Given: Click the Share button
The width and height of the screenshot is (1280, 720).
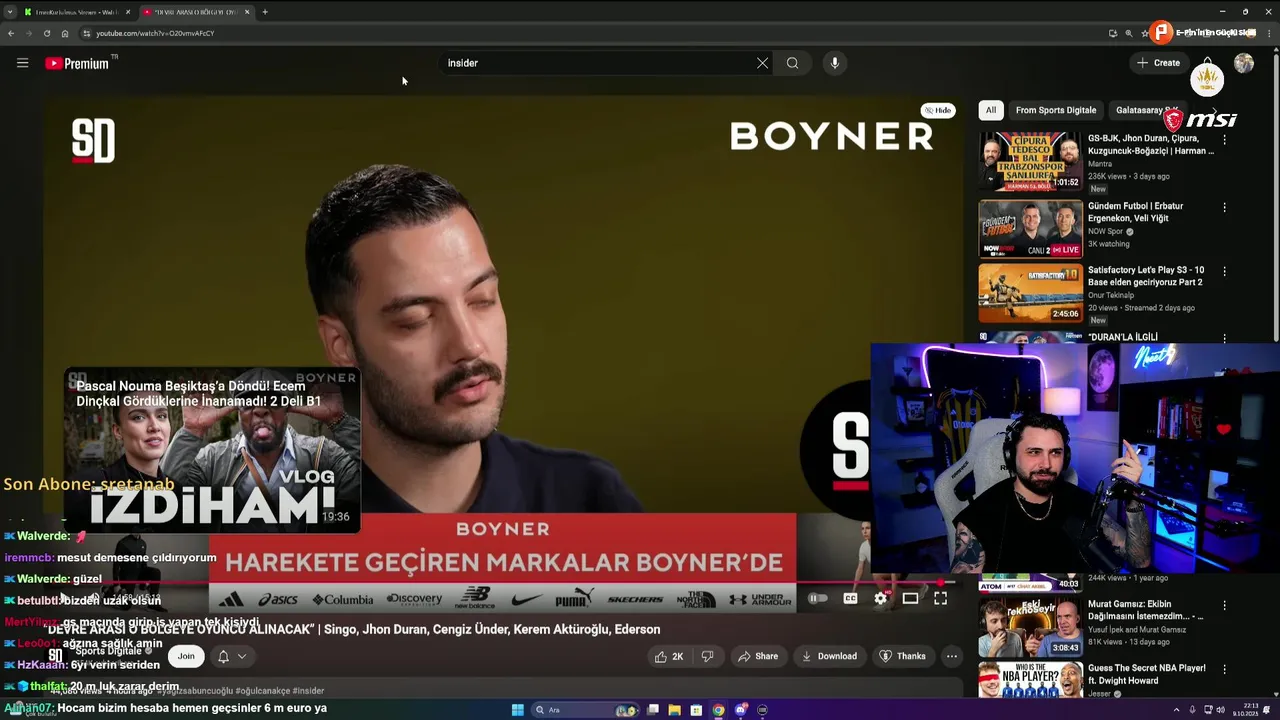Looking at the screenshot, I should [x=757, y=656].
